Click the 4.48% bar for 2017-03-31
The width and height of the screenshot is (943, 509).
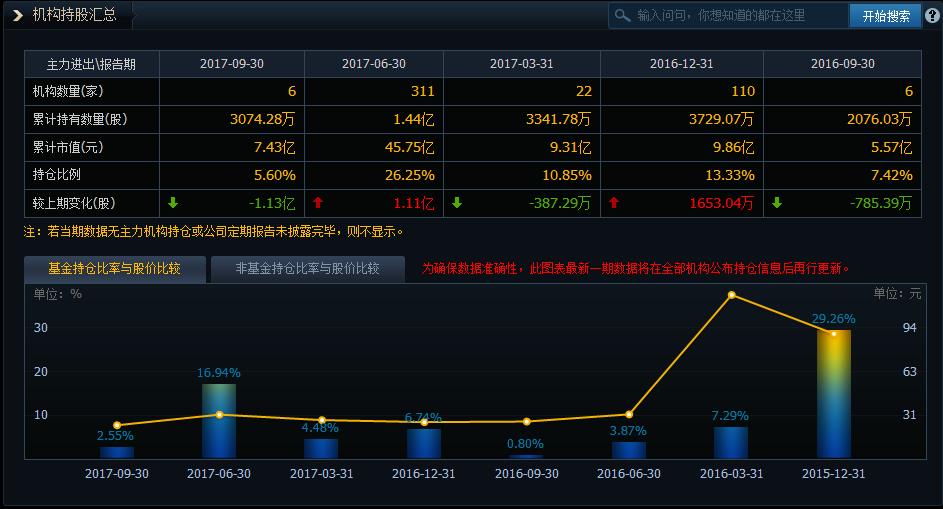(x=321, y=449)
